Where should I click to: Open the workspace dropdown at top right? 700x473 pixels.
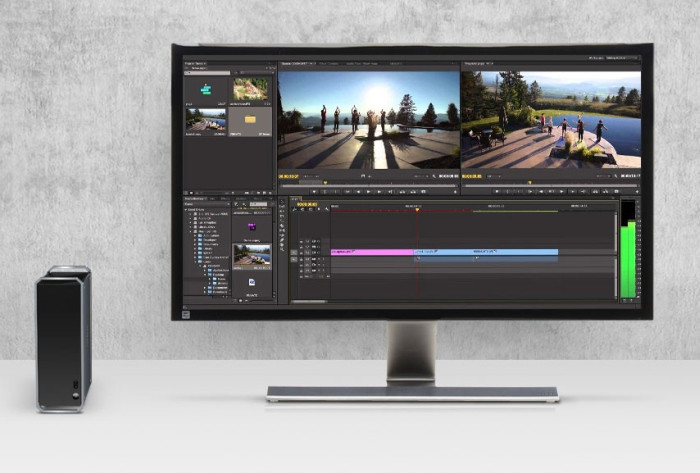click(x=623, y=58)
